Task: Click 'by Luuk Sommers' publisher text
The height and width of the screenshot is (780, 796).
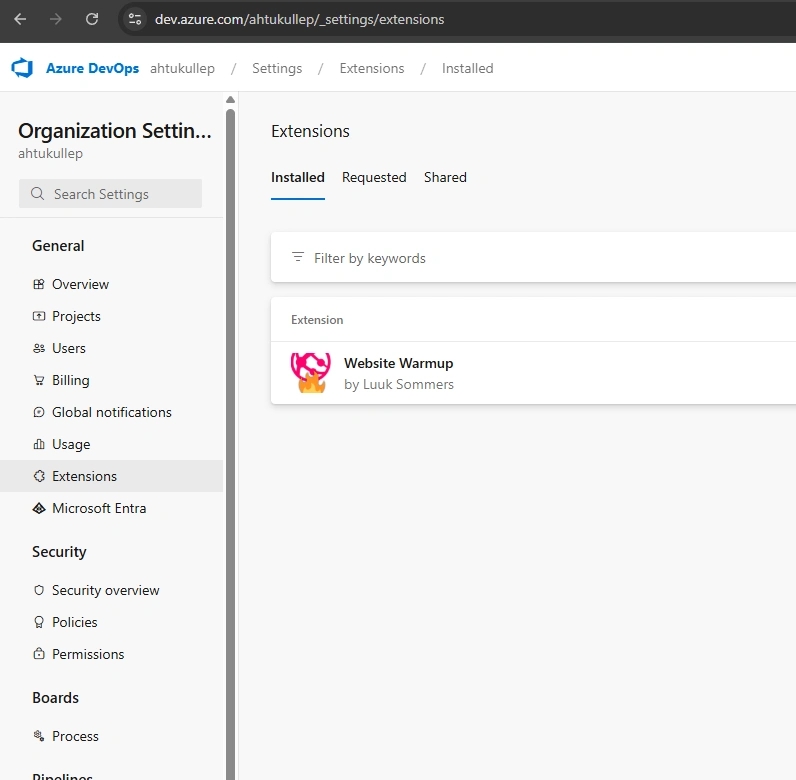Action: (x=399, y=384)
